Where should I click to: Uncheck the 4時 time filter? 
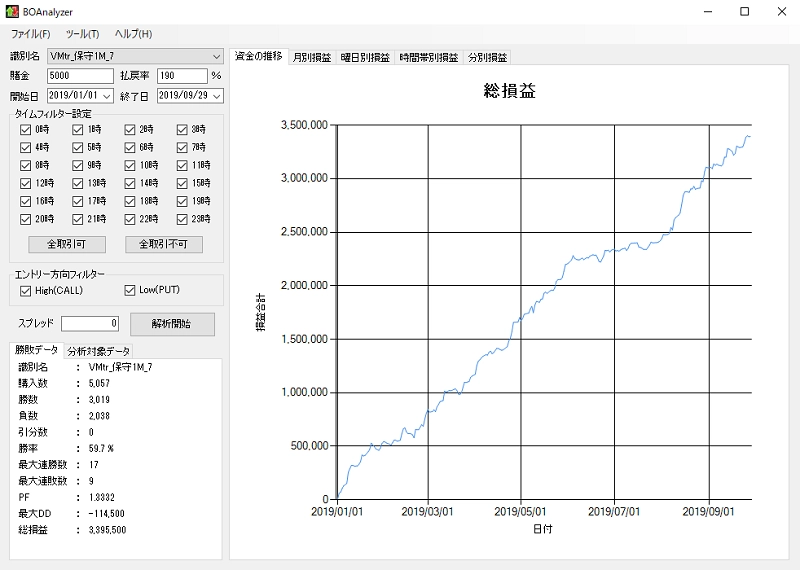[25, 147]
